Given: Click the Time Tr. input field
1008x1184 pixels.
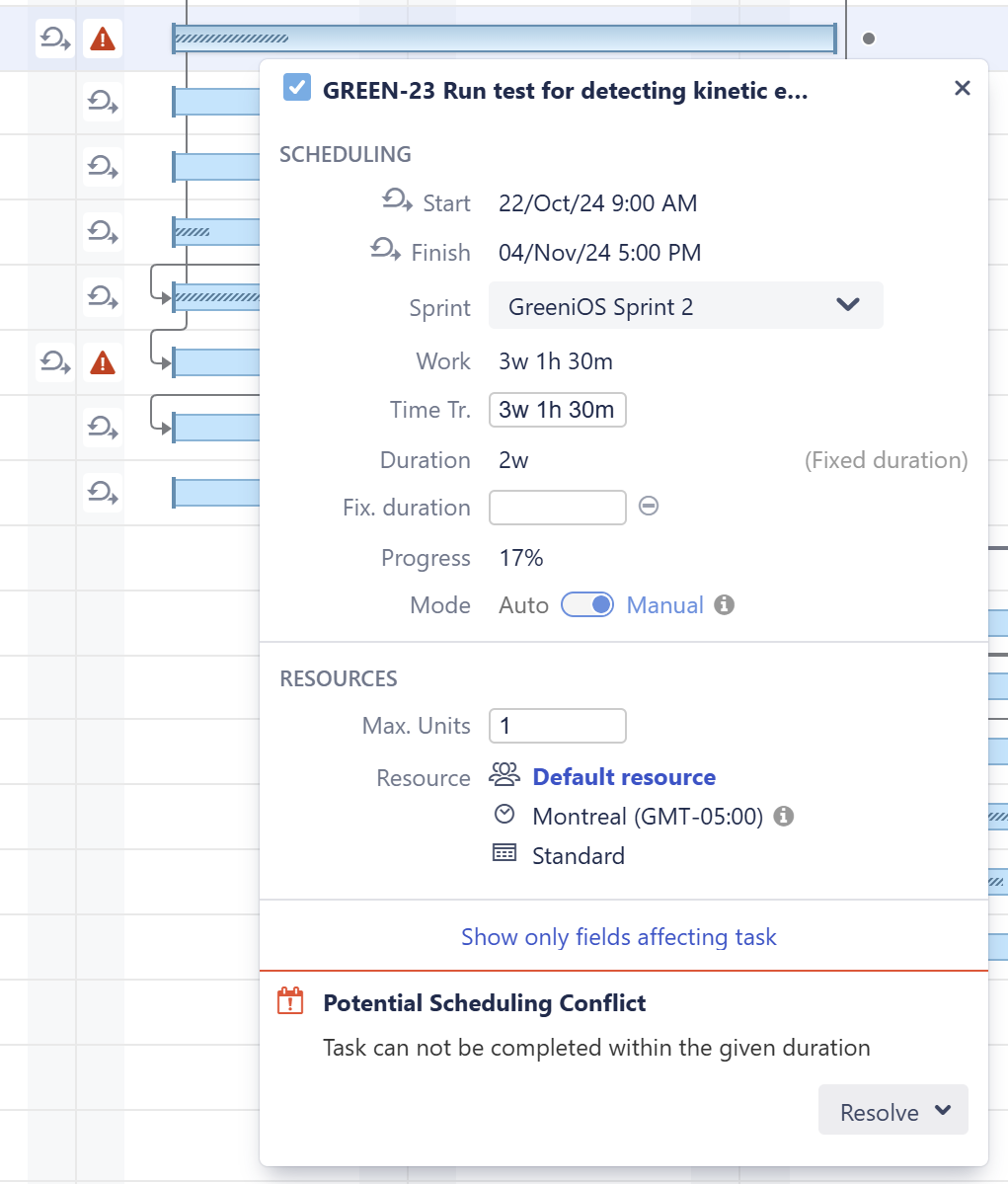Looking at the screenshot, I should coord(557,410).
